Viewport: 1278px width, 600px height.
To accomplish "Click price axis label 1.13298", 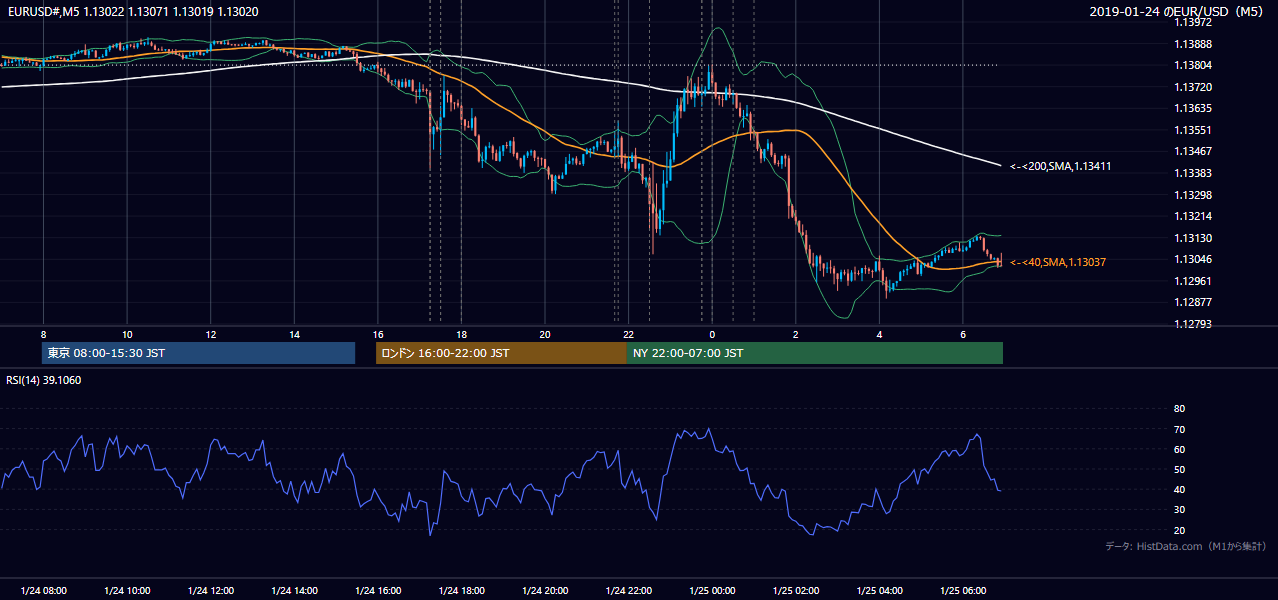I will 1193,195.
